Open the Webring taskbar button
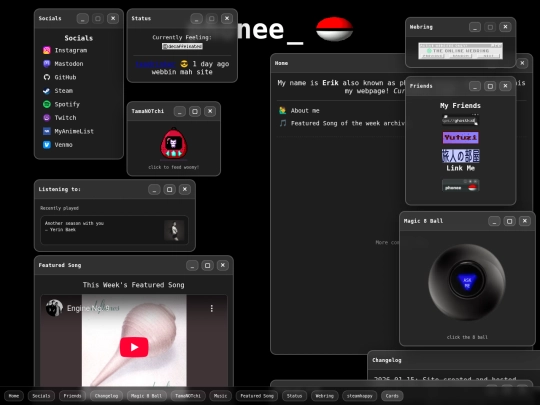This screenshot has width=540, height=405. click(325, 396)
